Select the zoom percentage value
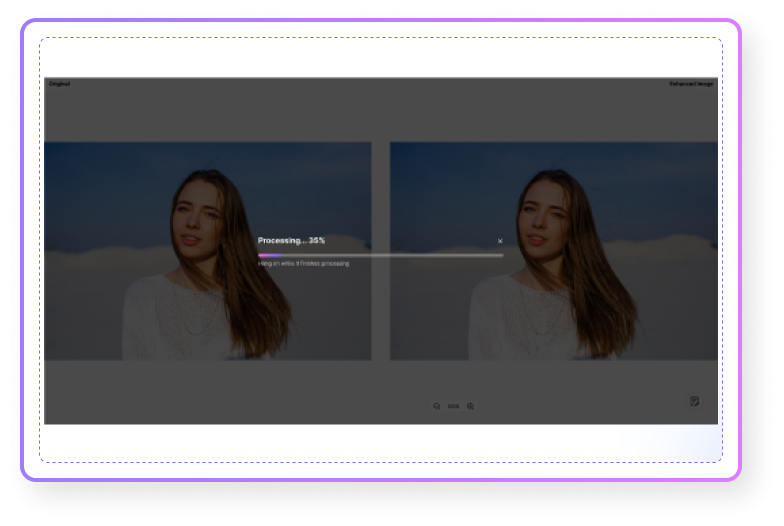784x526 pixels. coord(453,406)
